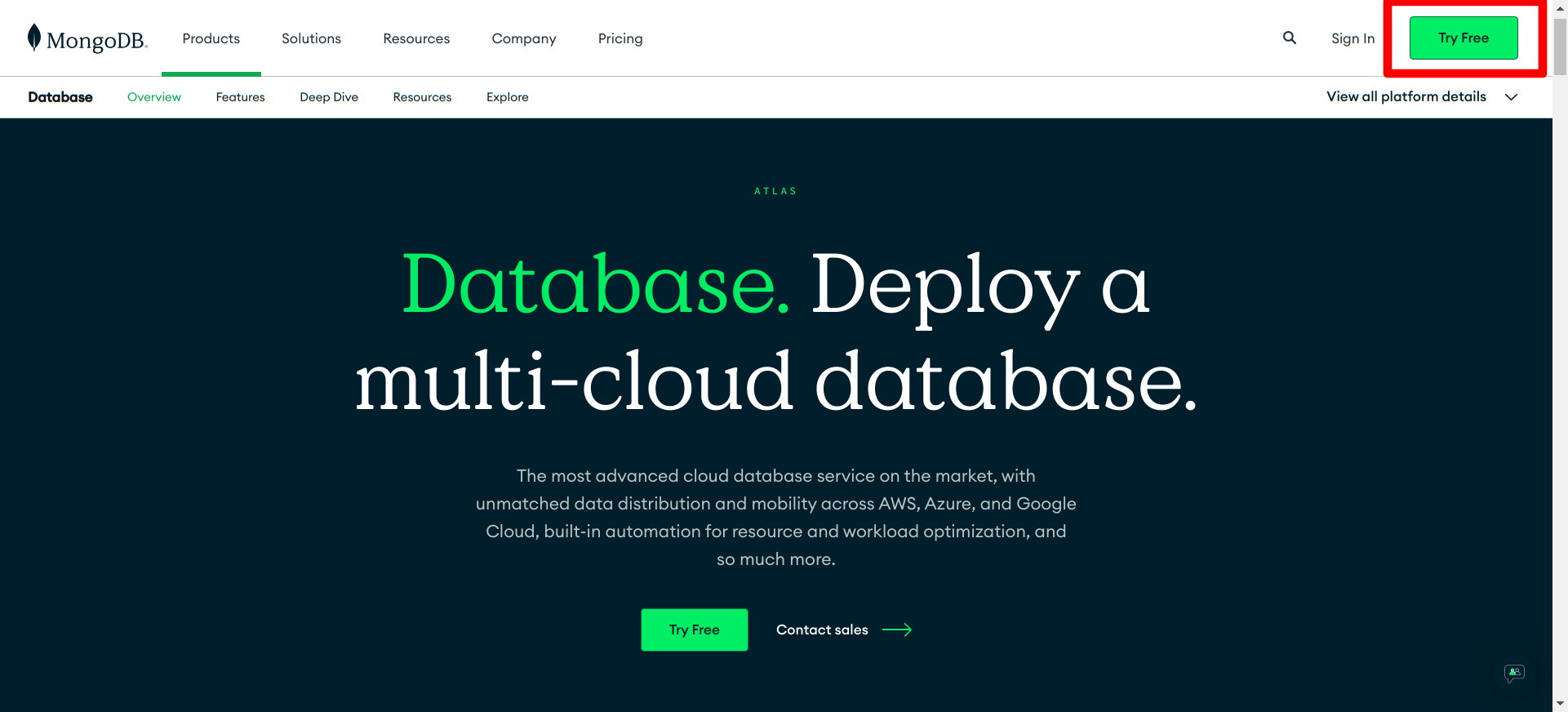Select the Resources sub-navigation tab

pyautogui.click(x=422, y=97)
